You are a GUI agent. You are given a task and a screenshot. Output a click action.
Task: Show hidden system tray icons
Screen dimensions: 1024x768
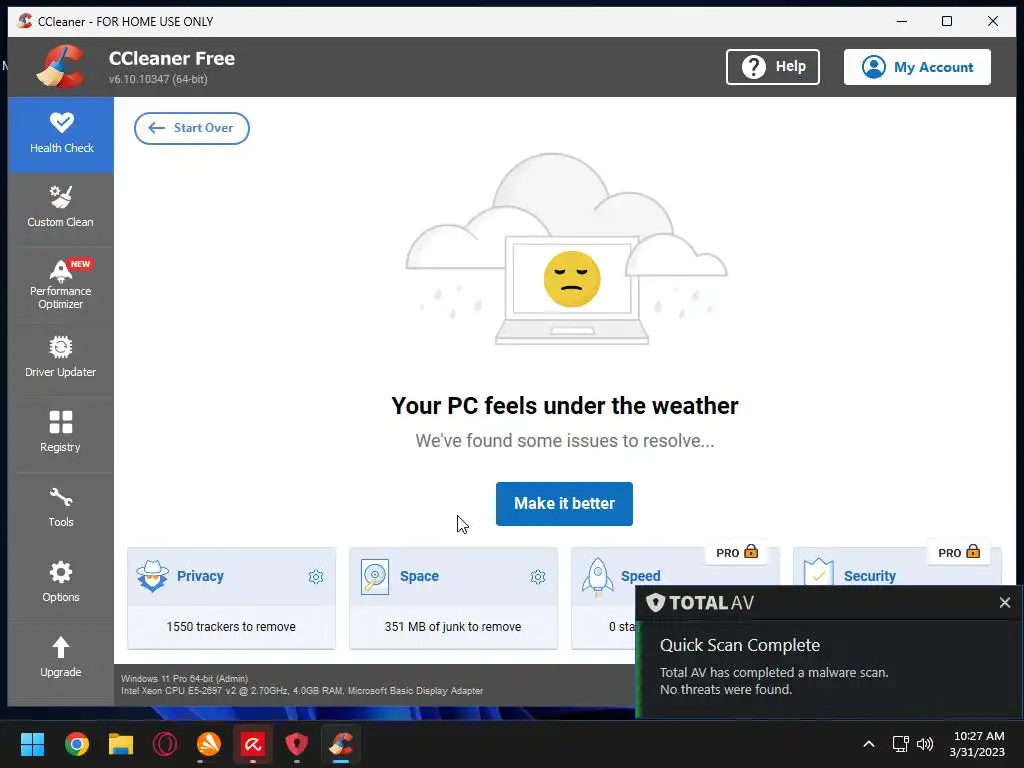869,744
